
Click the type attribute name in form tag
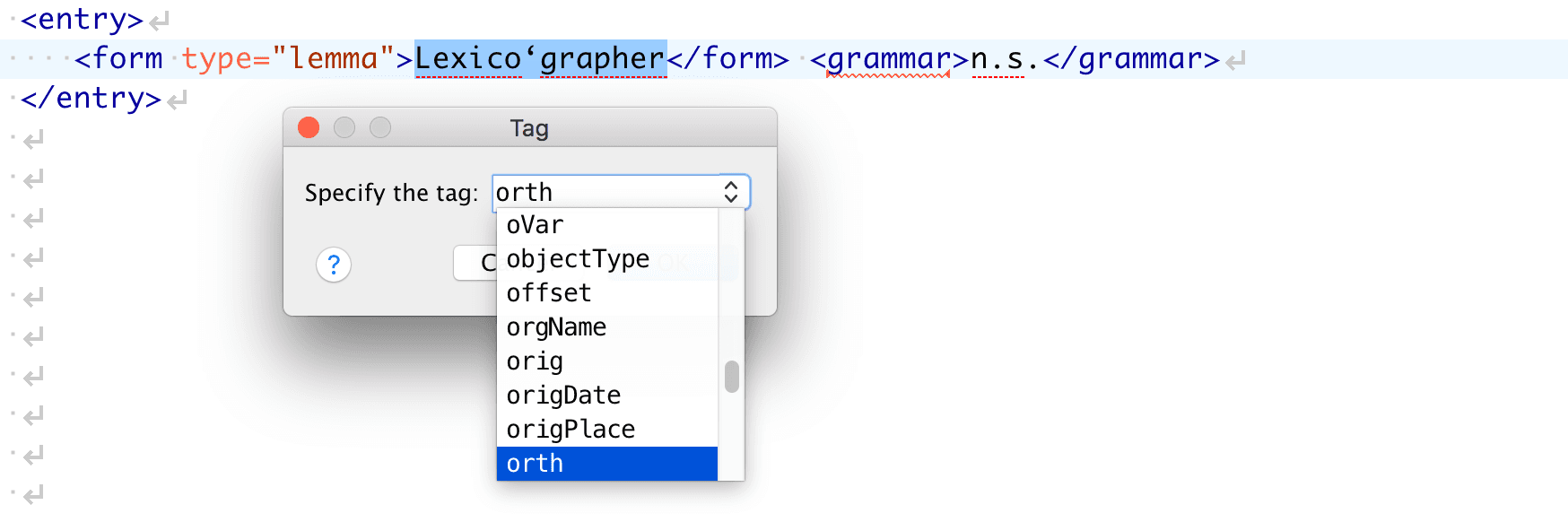[217, 59]
